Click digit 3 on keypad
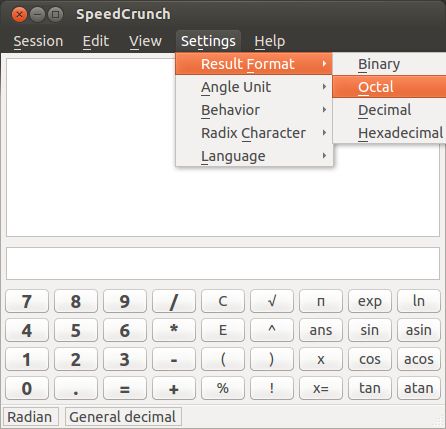 pyautogui.click(x=125, y=359)
